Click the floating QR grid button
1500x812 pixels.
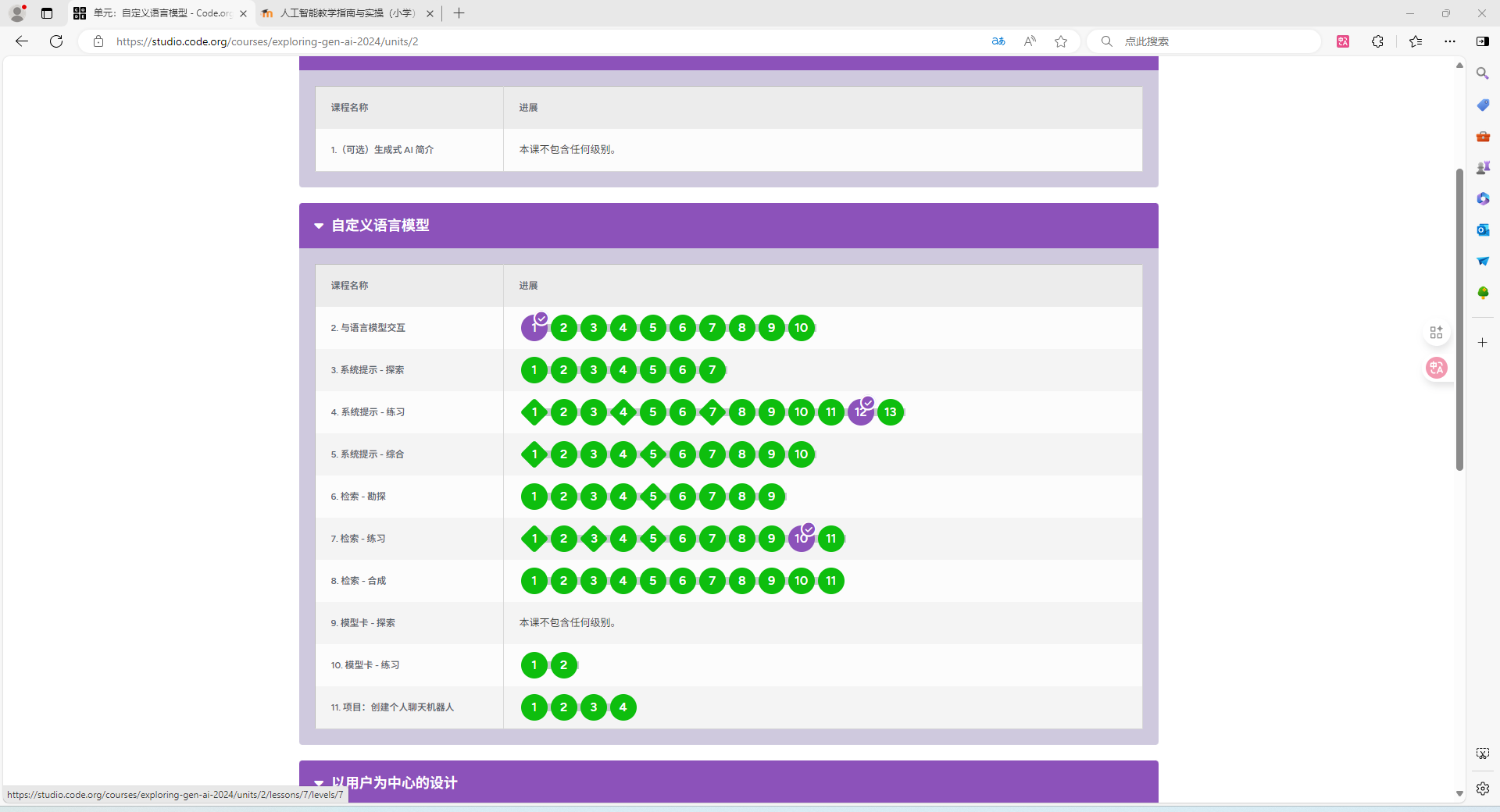[1436, 333]
